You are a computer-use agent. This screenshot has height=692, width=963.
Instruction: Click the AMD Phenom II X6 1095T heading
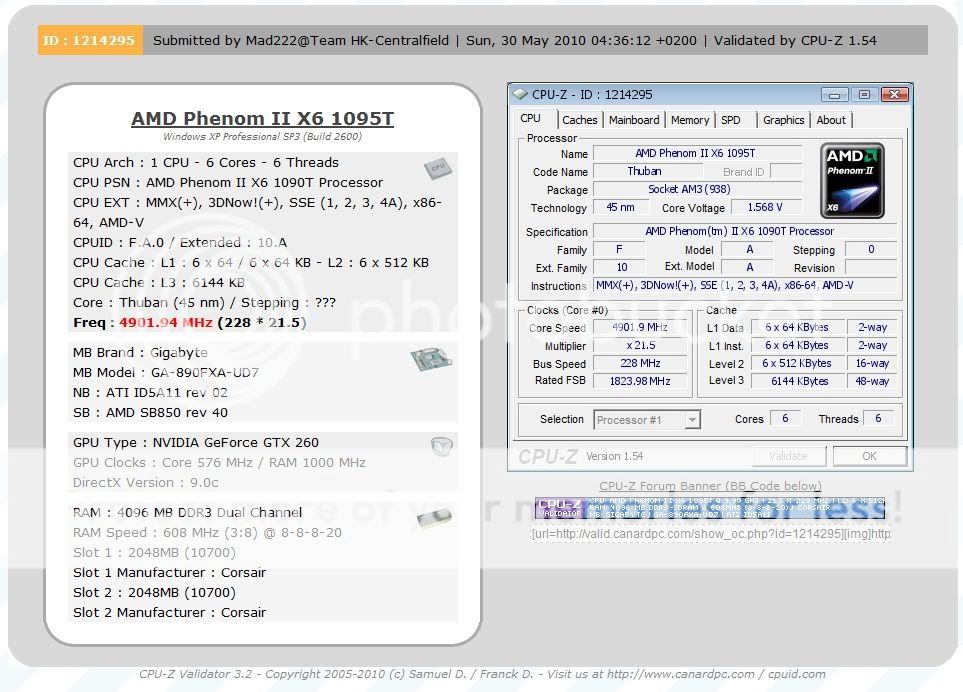pyautogui.click(x=262, y=119)
